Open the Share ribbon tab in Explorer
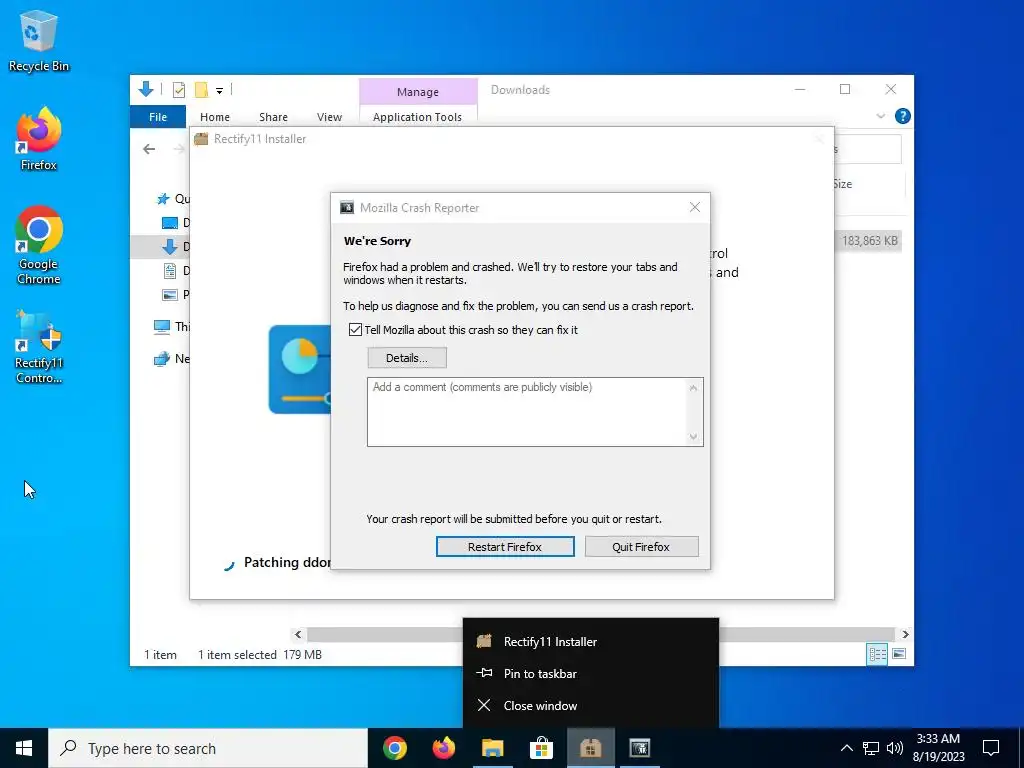 [x=273, y=117]
